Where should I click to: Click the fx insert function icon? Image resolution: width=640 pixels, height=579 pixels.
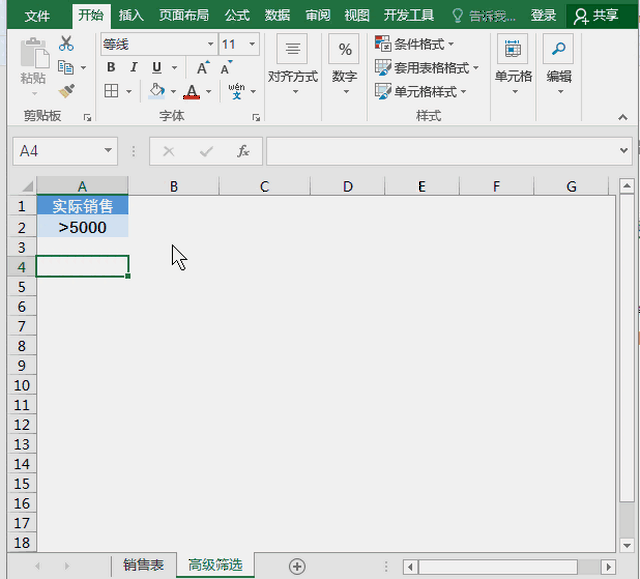point(243,151)
